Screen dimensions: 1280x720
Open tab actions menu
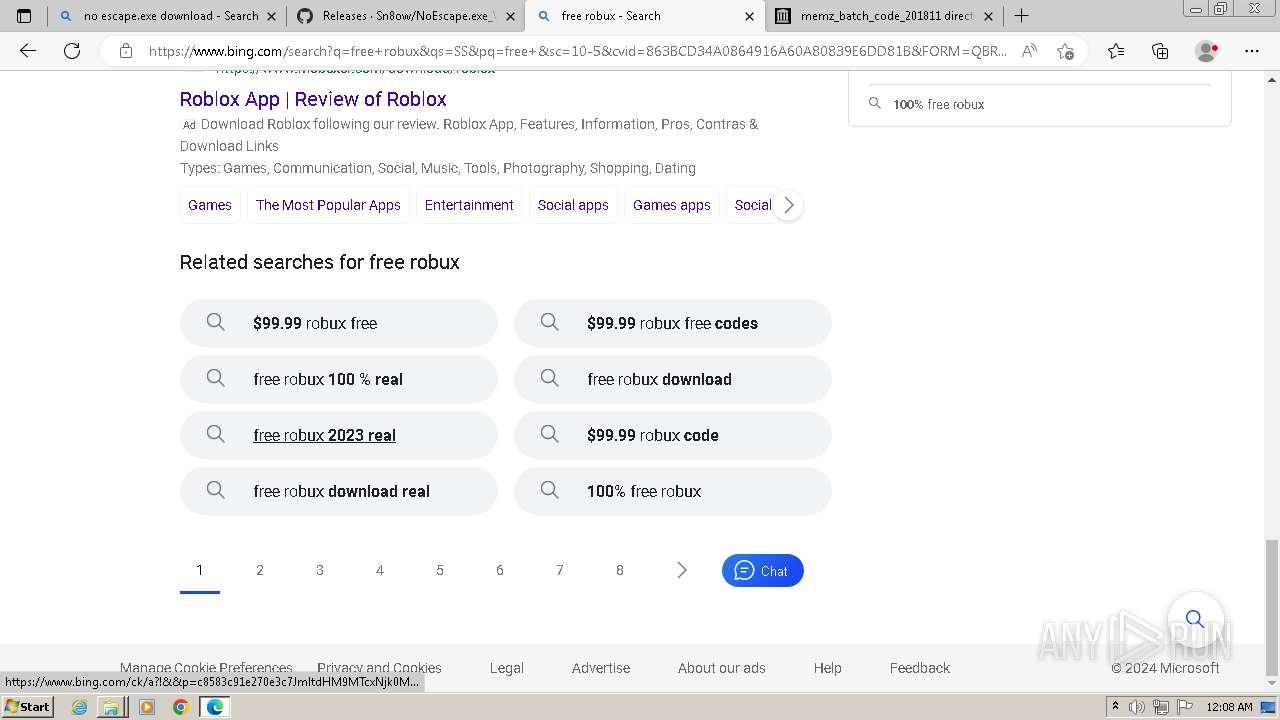point(24,16)
